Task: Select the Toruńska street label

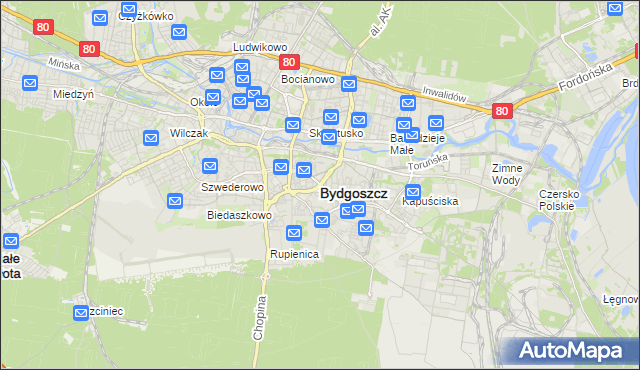Action: (x=428, y=162)
